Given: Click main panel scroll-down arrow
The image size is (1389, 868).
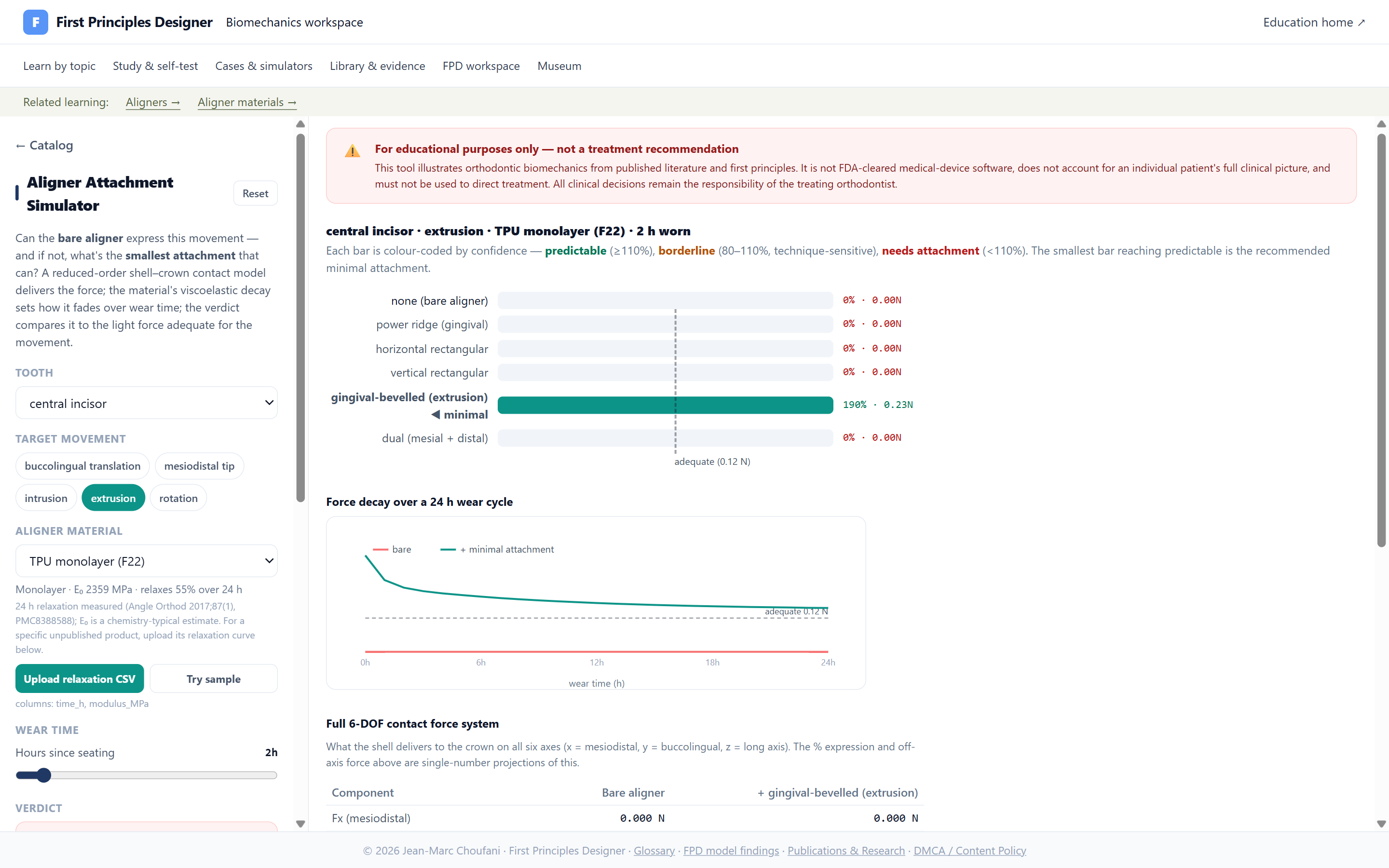Looking at the screenshot, I should tap(1382, 824).
